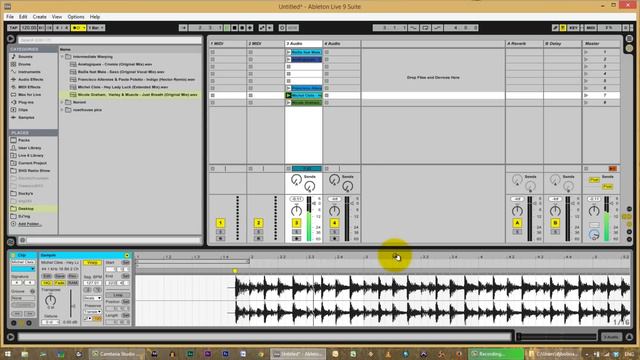Toggle the MIDI map mode switch
Viewport: 640px width, 360px height.
coord(590,28)
